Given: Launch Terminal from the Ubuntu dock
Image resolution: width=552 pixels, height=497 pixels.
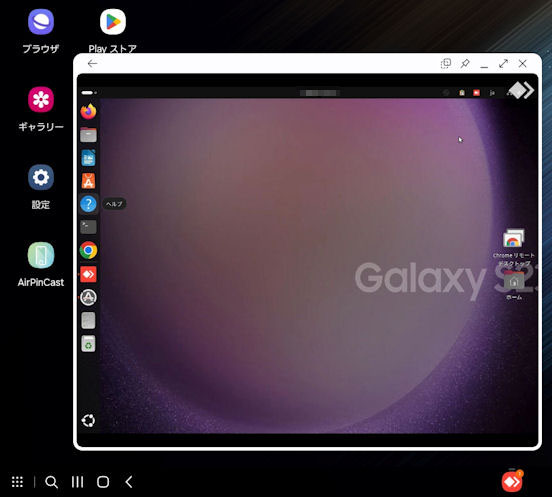Looking at the screenshot, I should click(88, 227).
